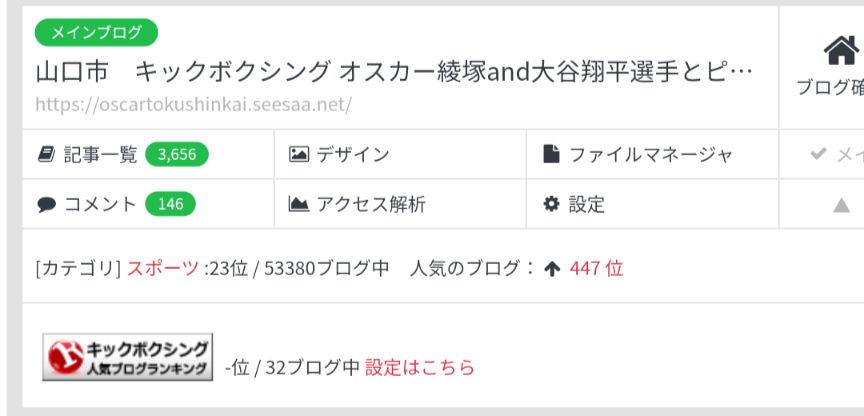Click the 447 位 popular blog ranking
Viewport: 864px width, 416px height.
596,269
